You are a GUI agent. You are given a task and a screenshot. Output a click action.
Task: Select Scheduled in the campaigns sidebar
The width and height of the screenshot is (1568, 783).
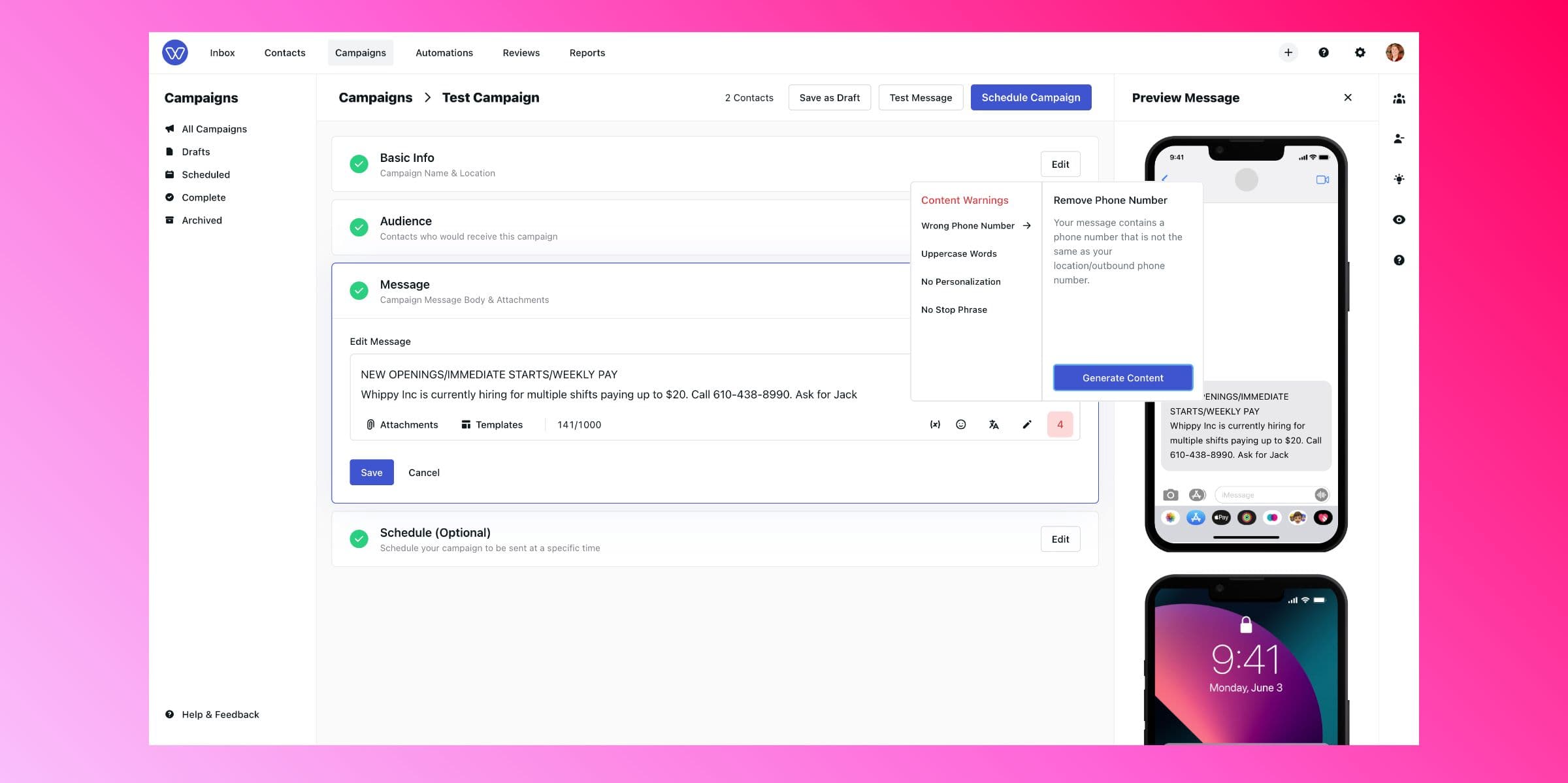pos(206,174)
